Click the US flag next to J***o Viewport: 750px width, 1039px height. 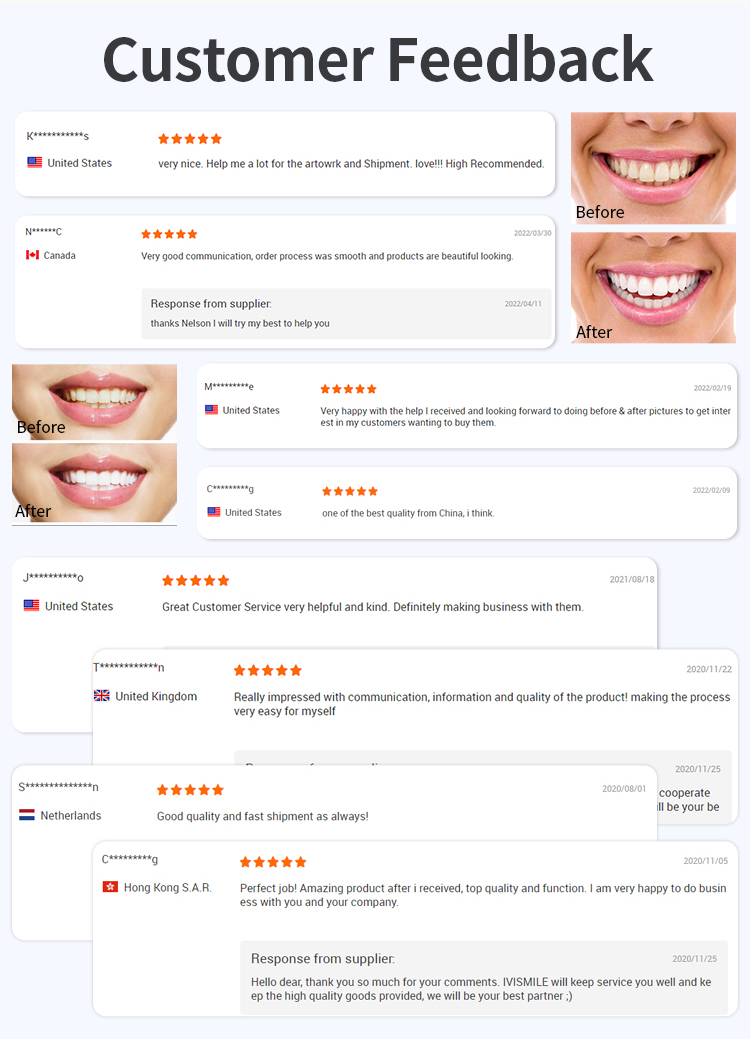pos(31,605)
